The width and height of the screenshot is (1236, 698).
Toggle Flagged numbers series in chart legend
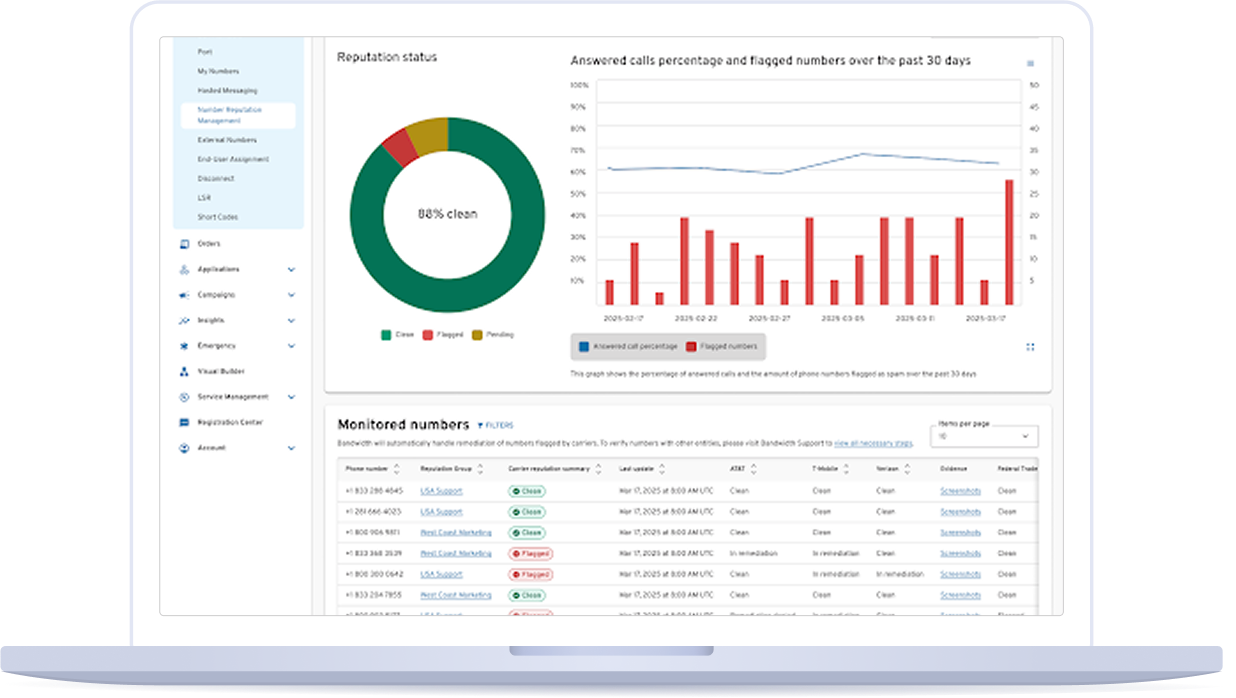tap(721, 346)
